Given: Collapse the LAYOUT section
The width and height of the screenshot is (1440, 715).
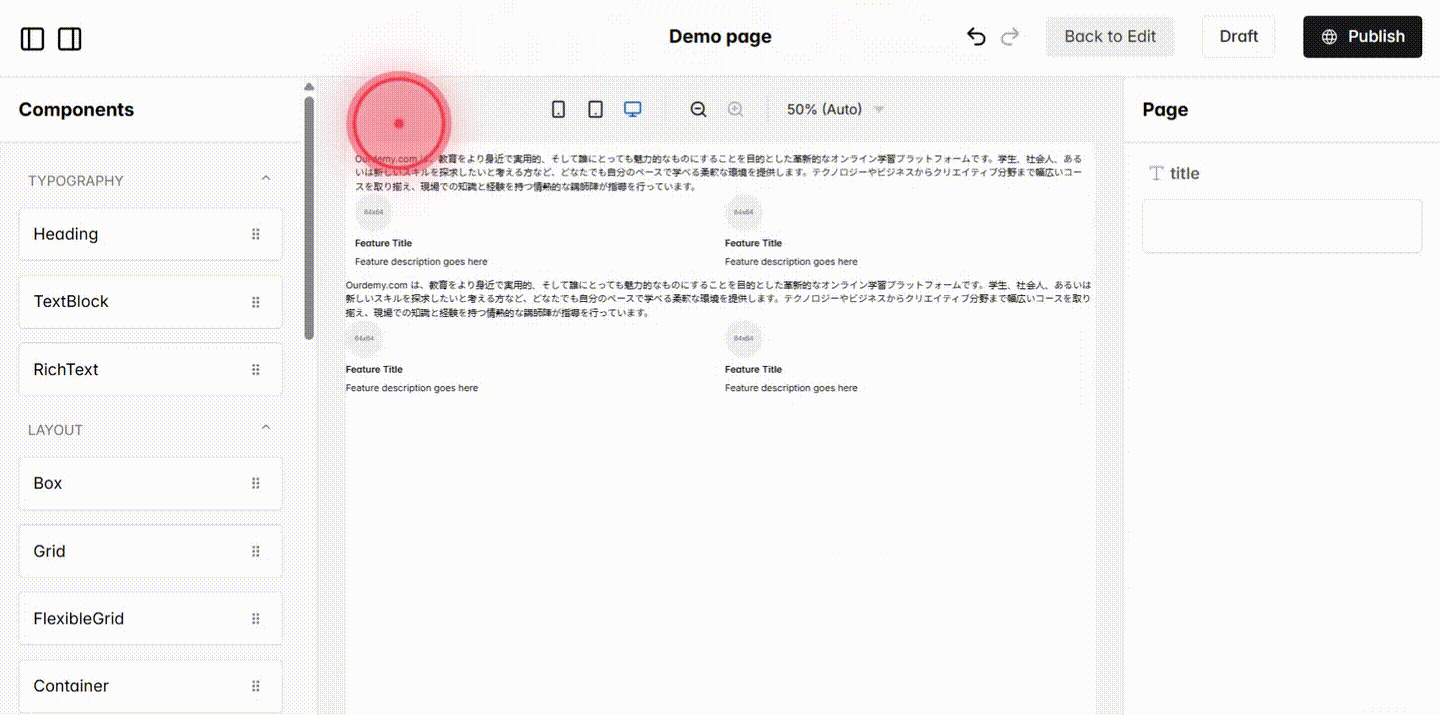Looking at the screenshot, I should point(265,426).
